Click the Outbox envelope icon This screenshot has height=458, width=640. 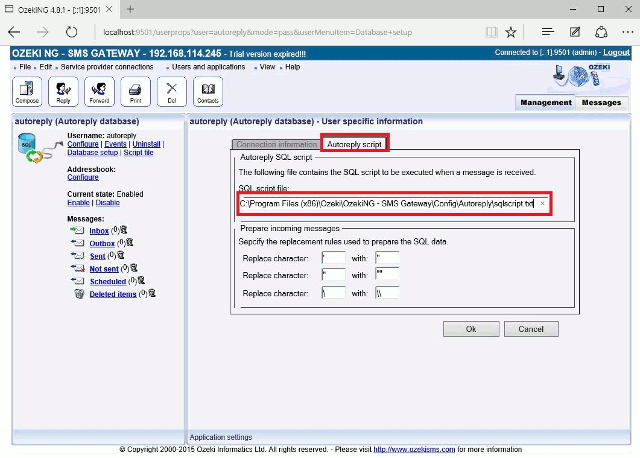coord(77,243)
